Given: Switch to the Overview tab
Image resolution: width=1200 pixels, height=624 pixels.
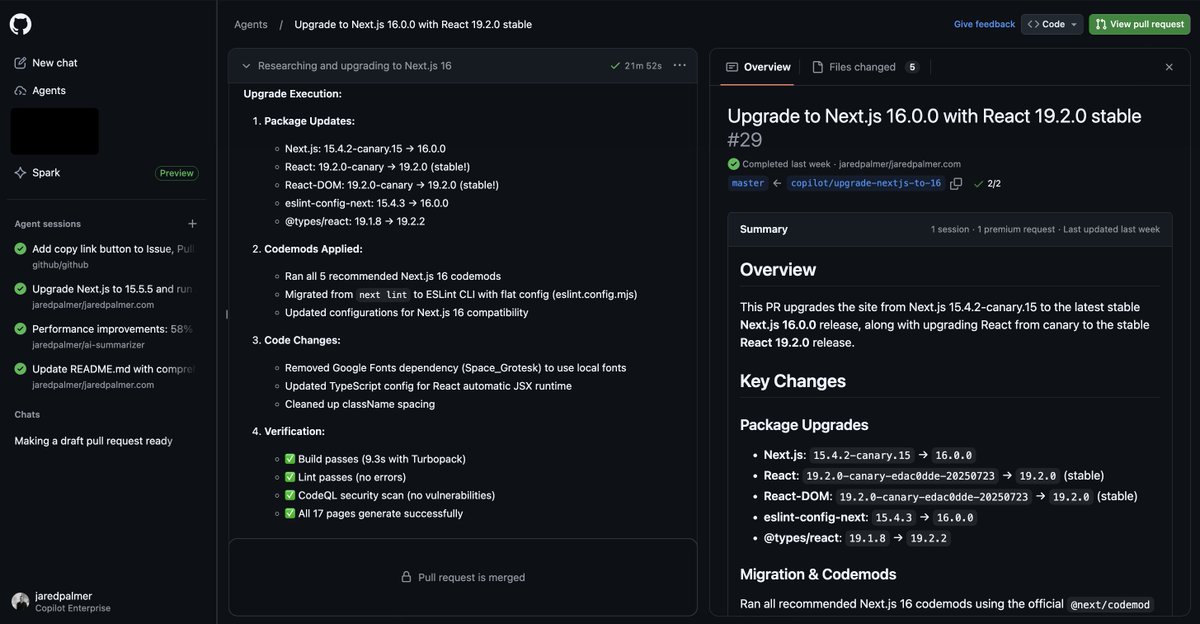Looking at the screenshot, I should click(758, 67).
